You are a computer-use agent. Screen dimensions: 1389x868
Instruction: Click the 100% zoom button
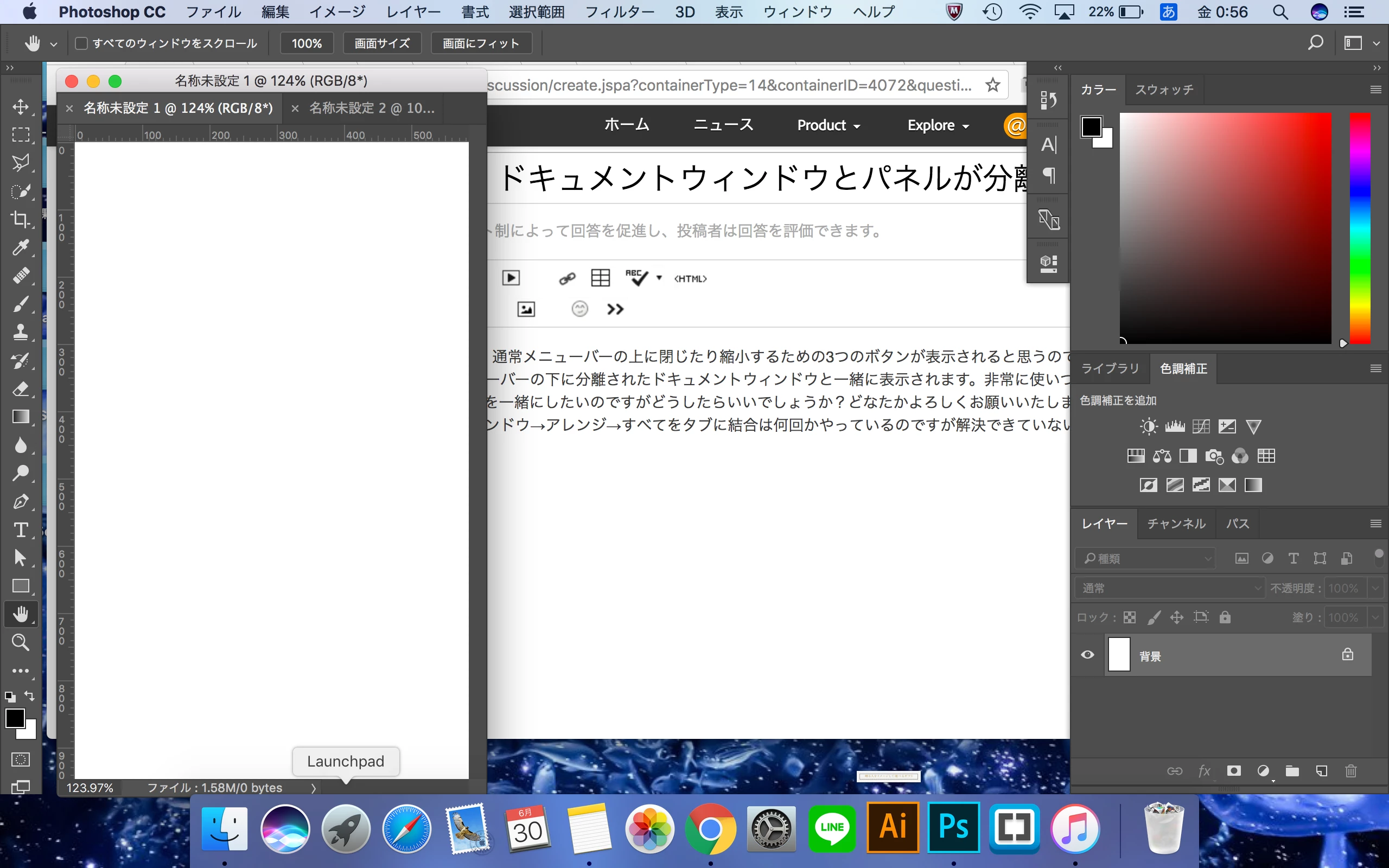point(307,43)
